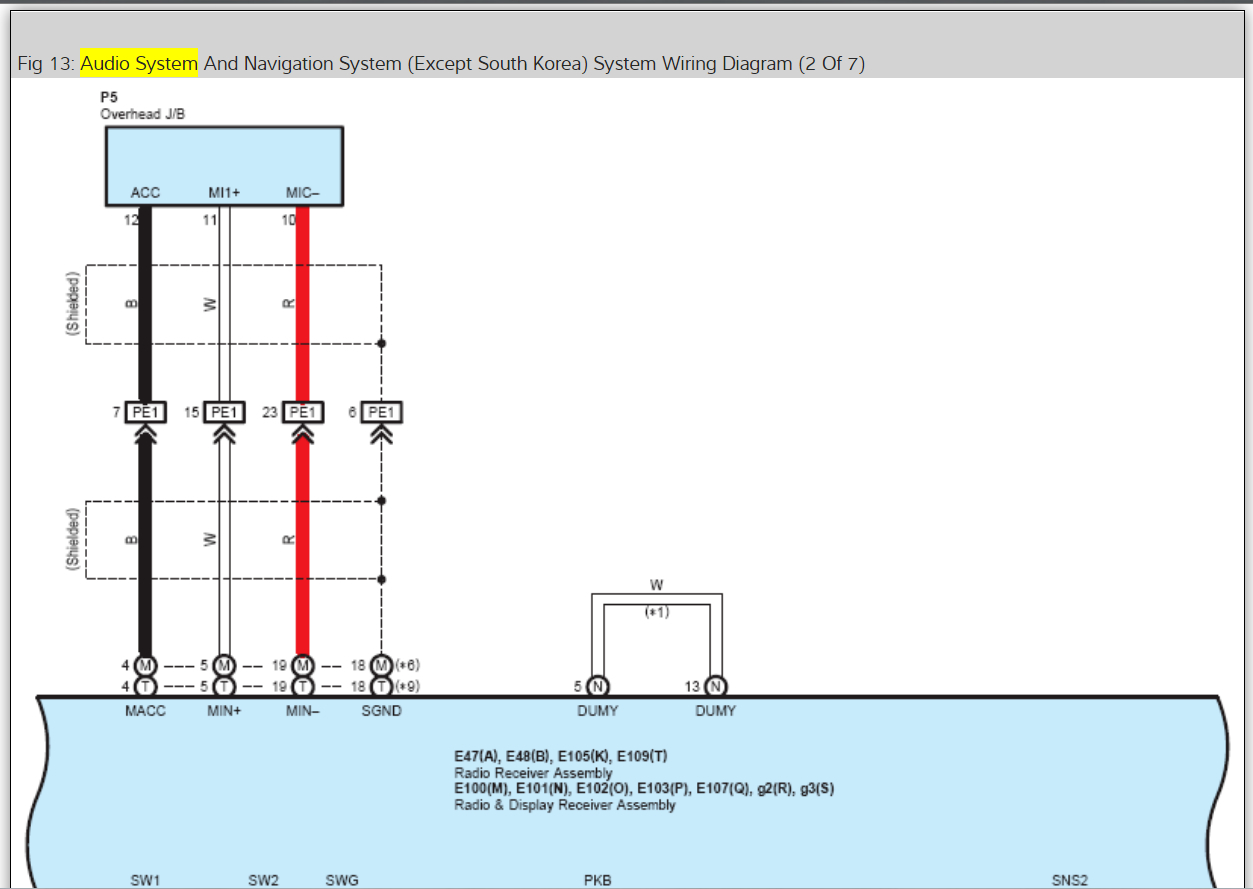Click the N connector circle at pin 5
This screenshot has height=889, width=1253.
pyautogui.click(x=597, y=686)
